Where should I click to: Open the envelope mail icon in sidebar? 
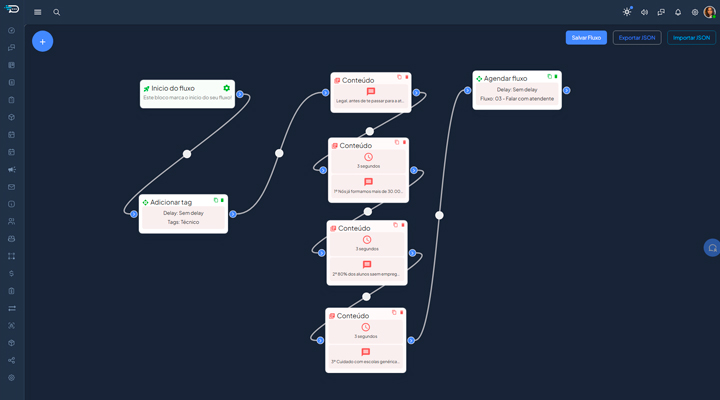[11, 187]
